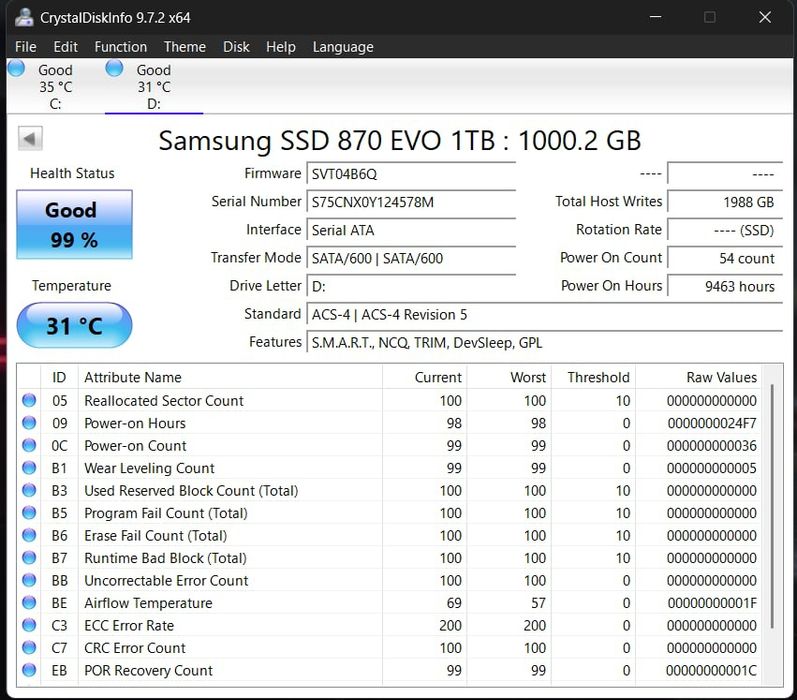Open the Function menu
The width and height of the screenshot is (797, 700).
(x=120, y=47)
